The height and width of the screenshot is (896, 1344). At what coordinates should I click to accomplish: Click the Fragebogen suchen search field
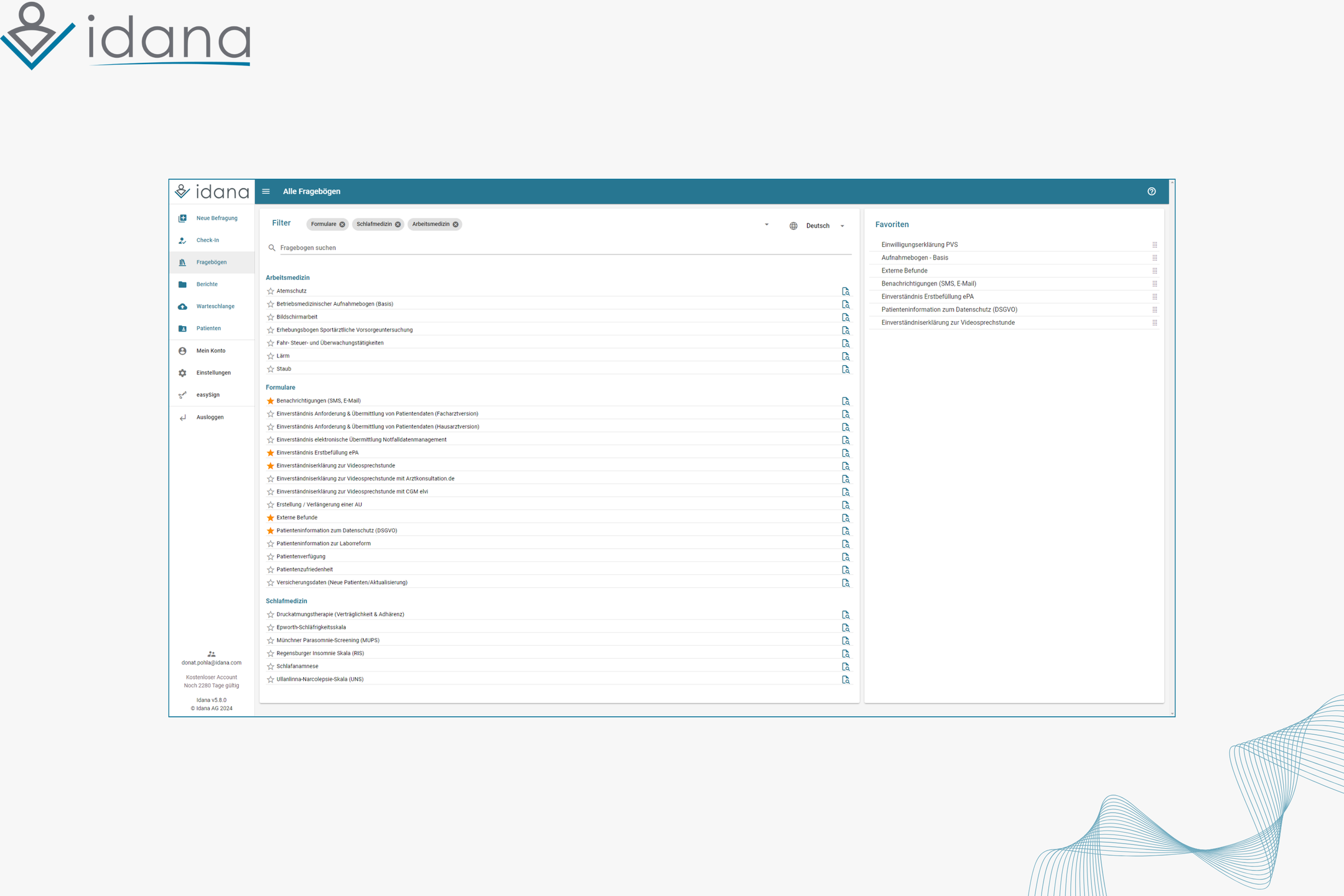tap(560, 248)
